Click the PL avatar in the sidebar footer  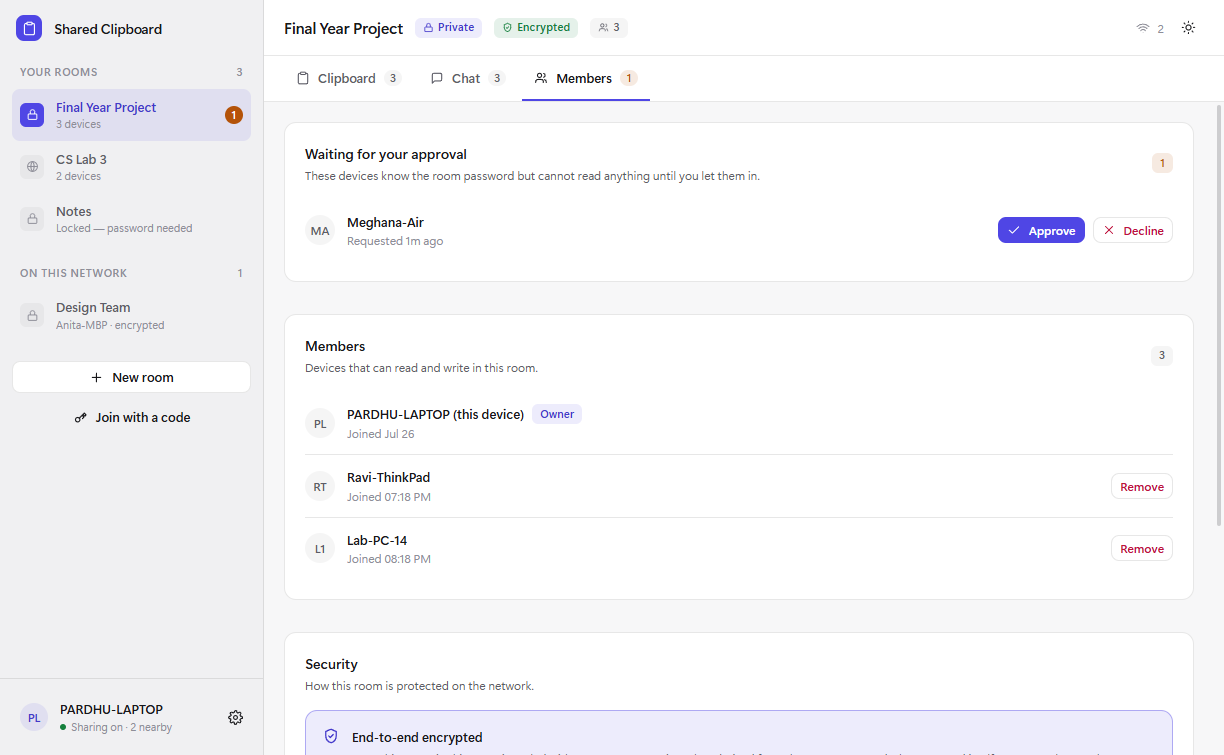pos(34,717)
